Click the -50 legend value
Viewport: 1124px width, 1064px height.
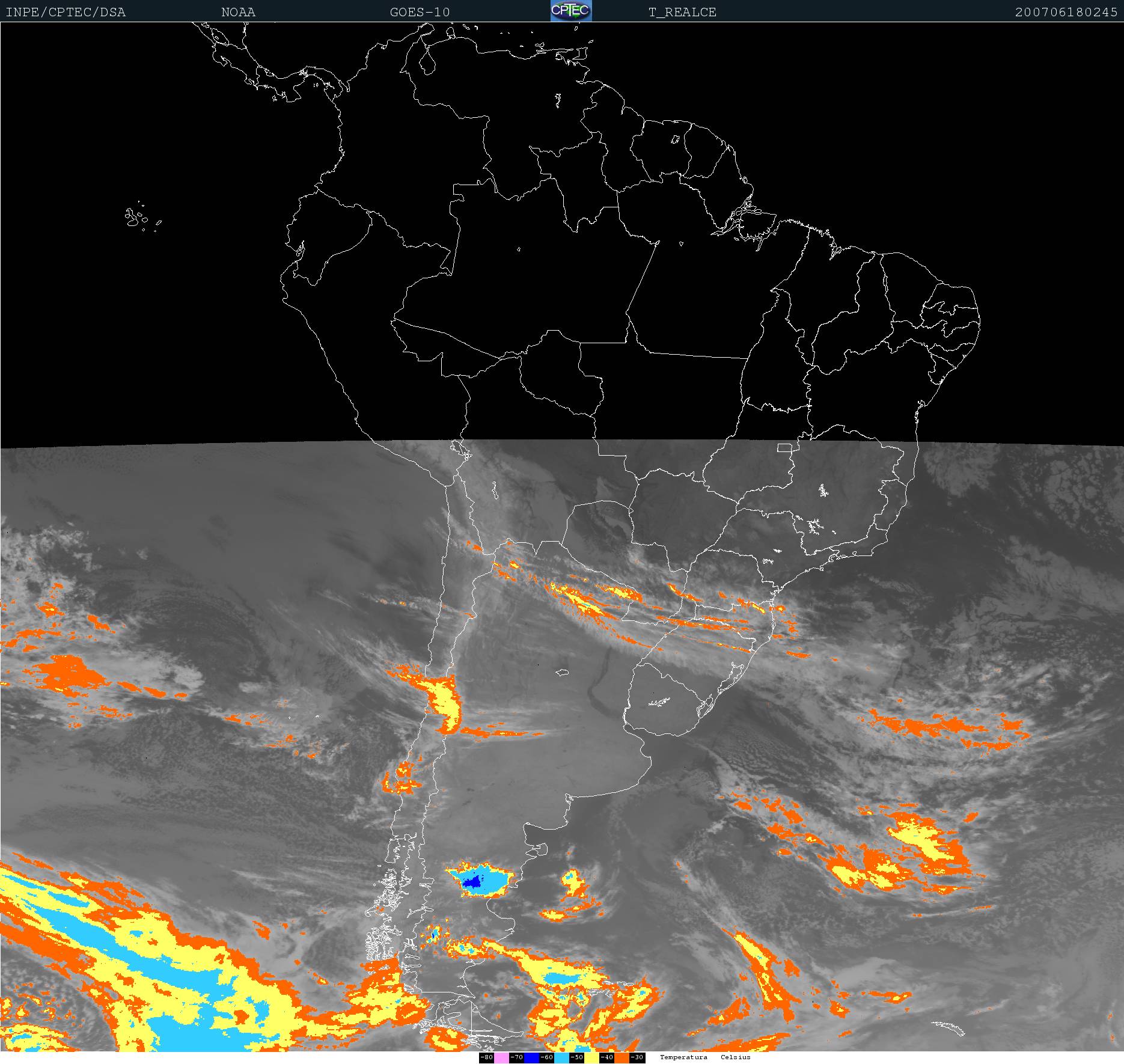click(576, 1057)
